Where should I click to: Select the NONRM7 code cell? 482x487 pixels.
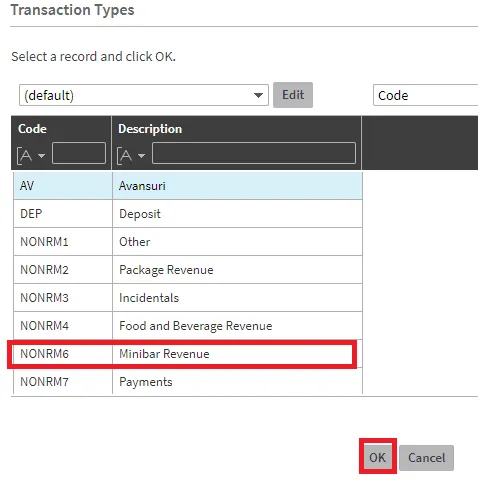coord(63,382)
